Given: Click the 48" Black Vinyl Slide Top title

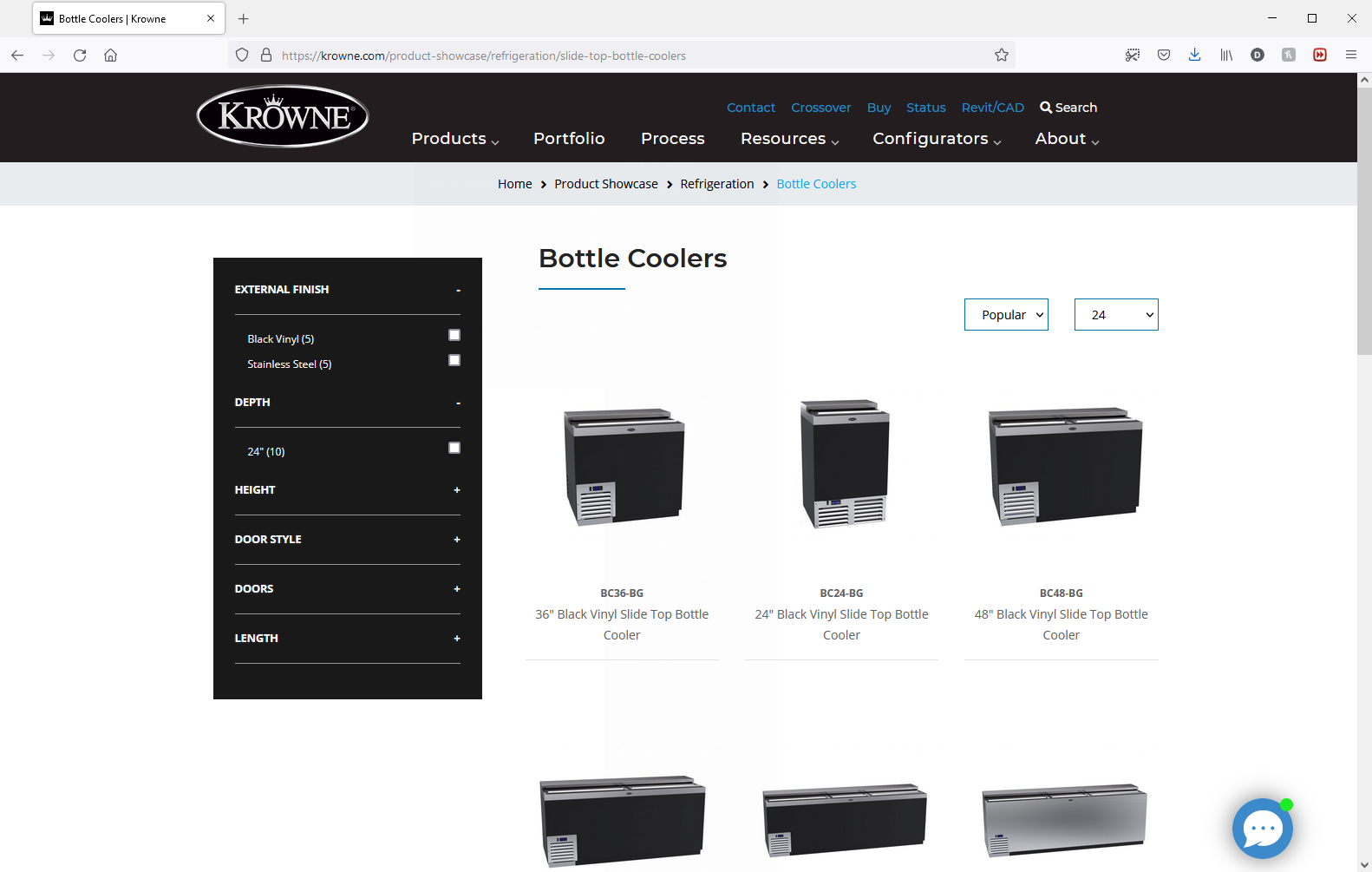Looking at the screenshot, I should click(1062, 625).
